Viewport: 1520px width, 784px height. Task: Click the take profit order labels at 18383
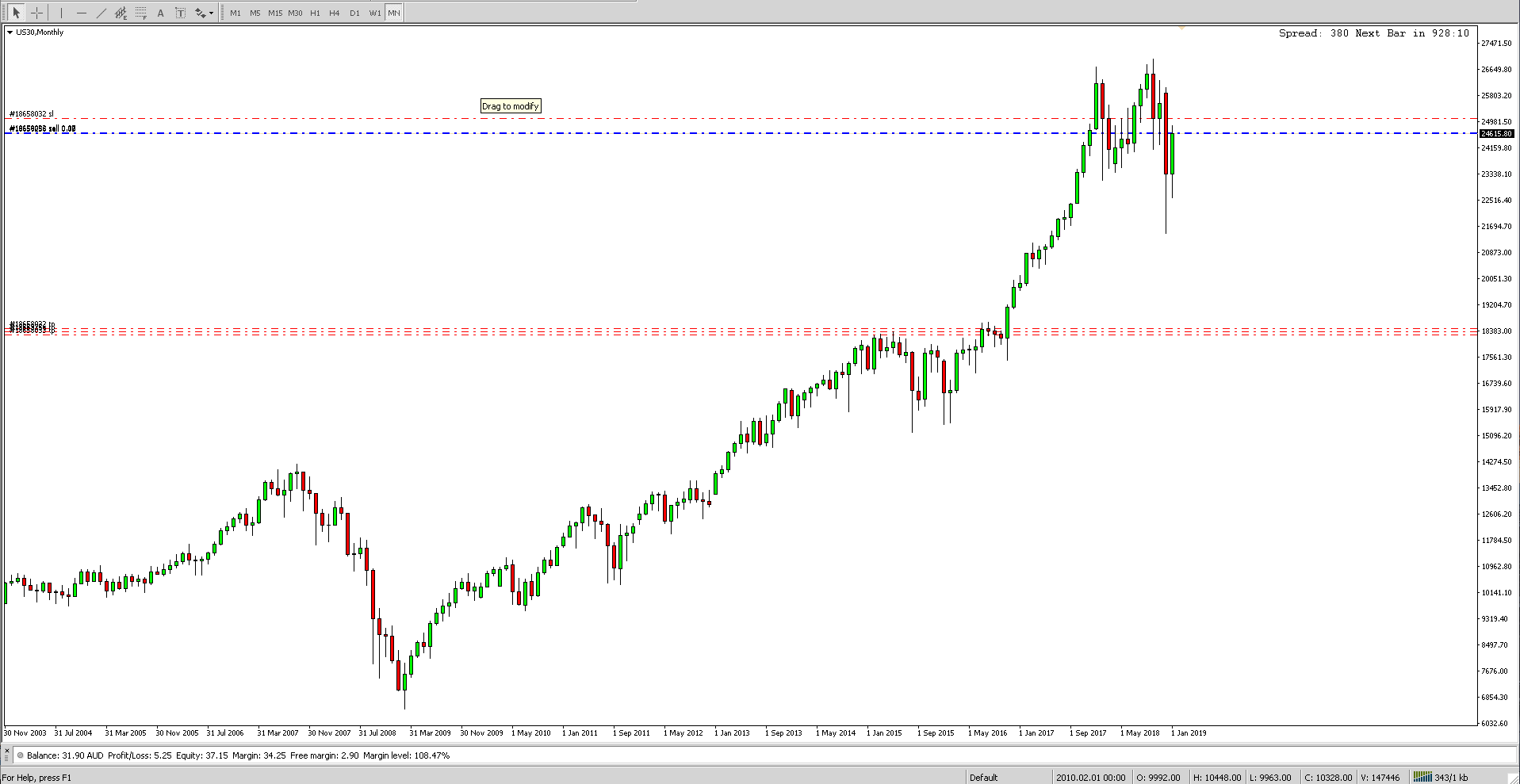pyautogui.click(x=32, y=327)
